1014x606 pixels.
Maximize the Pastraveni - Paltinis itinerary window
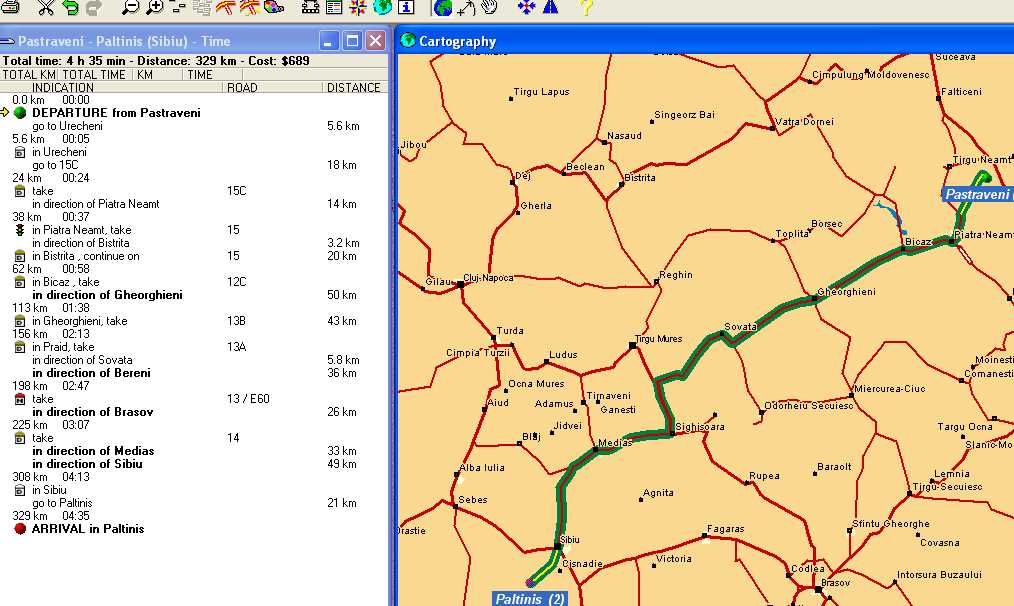click(352, 41)
